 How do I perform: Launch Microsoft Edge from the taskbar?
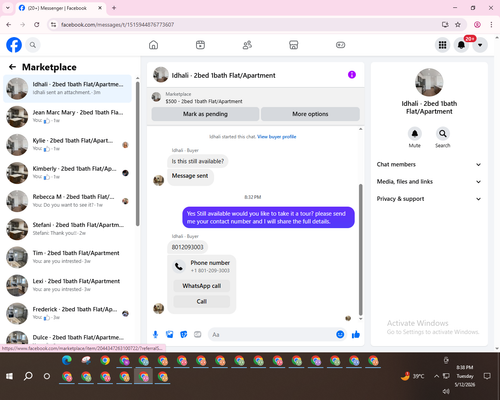tap(67, 360)
